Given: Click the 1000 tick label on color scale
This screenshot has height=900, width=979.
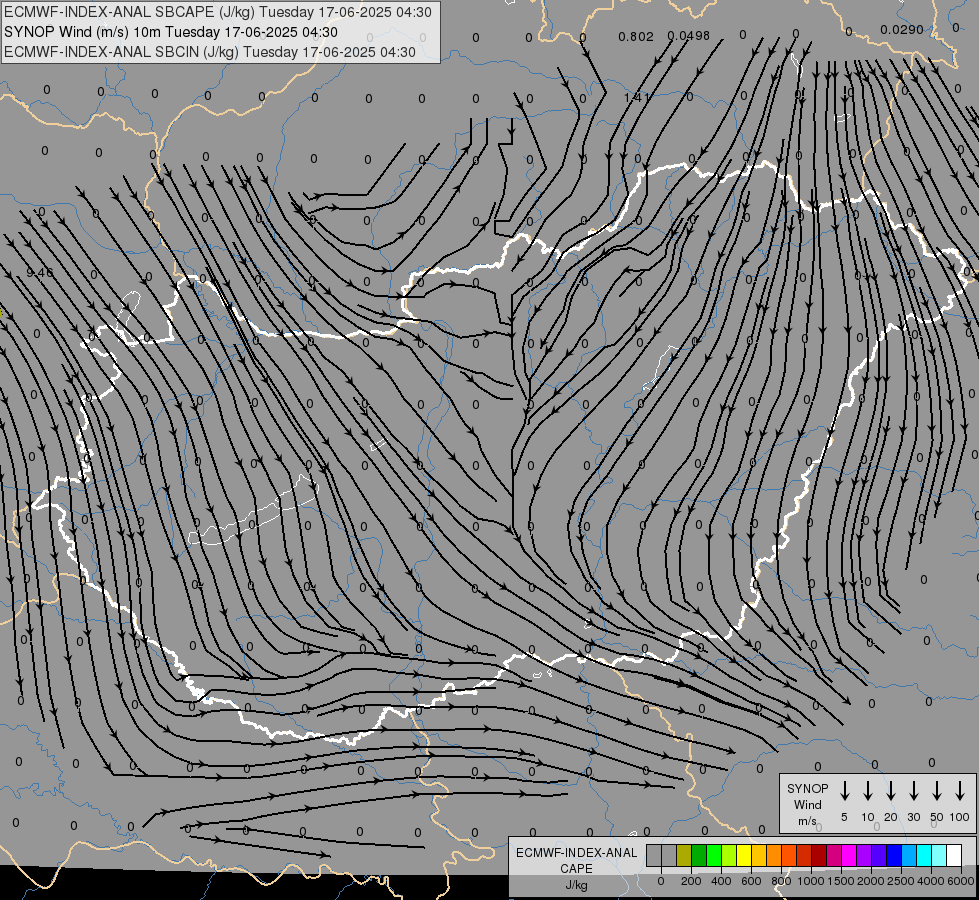Looking at the screenshot, I should (x=811, y=881).
